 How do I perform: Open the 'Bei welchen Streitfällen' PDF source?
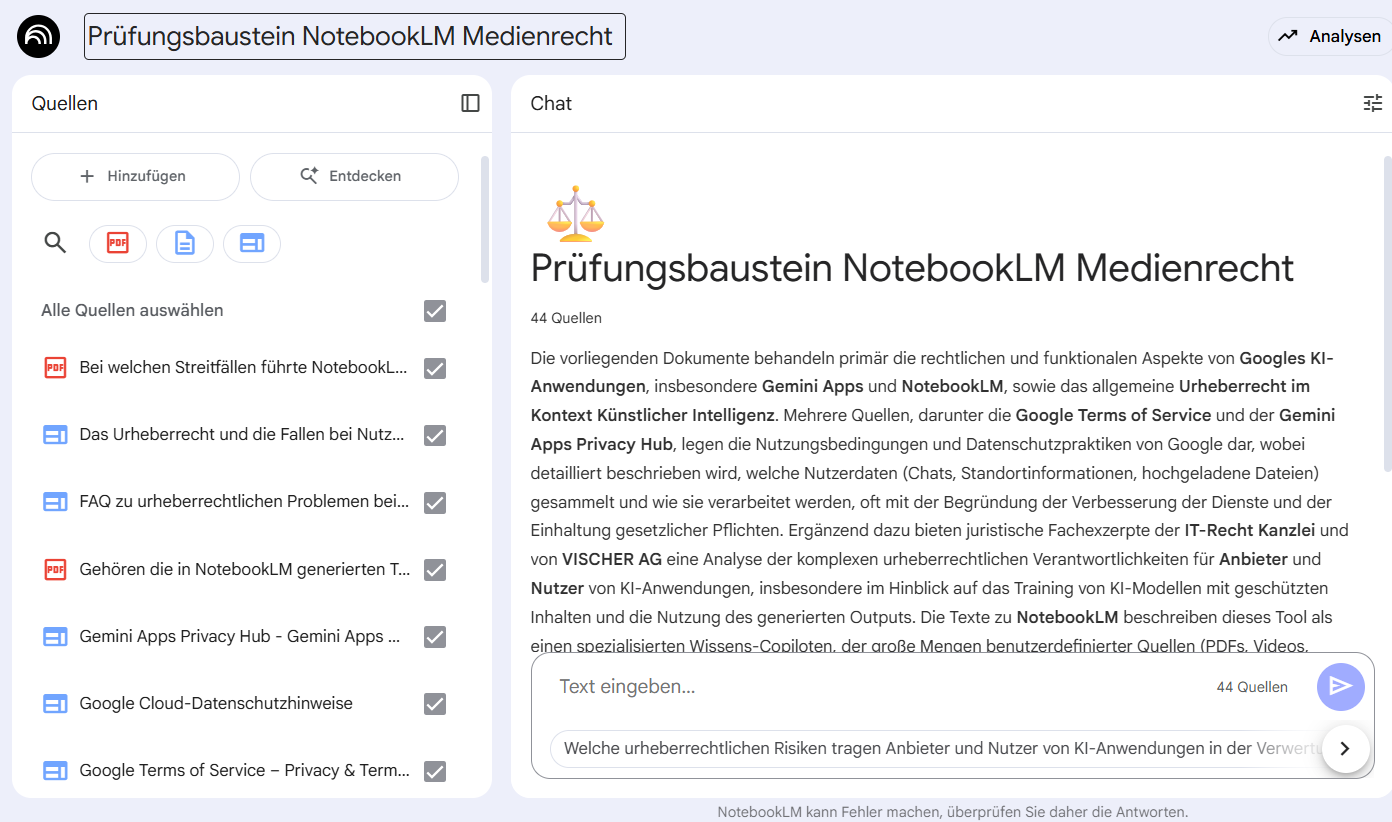243,368
